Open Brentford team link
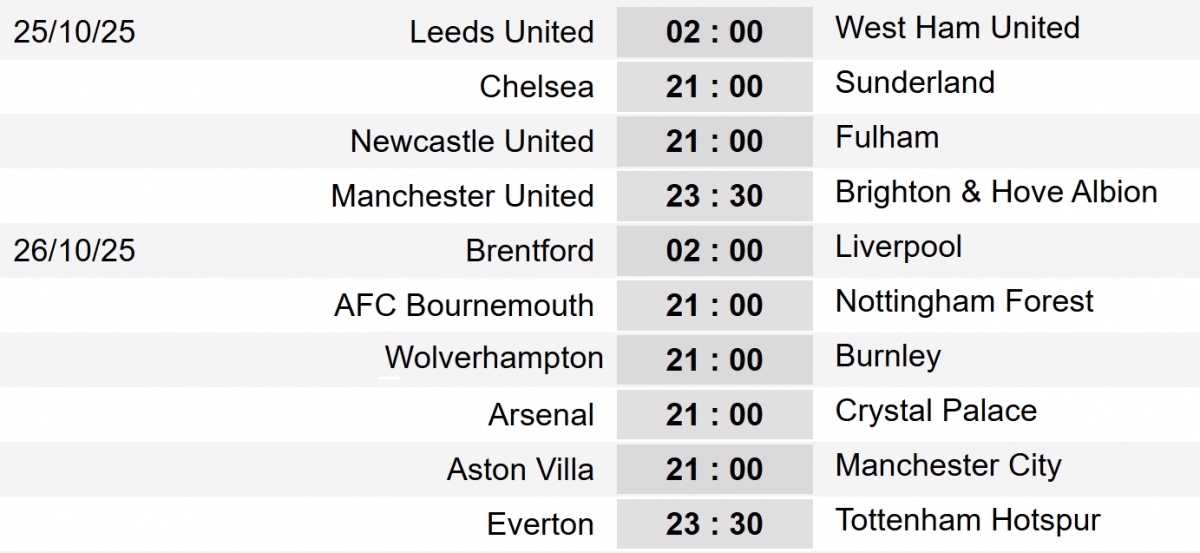Screen dimensions: 1200x553 (529, 250)
